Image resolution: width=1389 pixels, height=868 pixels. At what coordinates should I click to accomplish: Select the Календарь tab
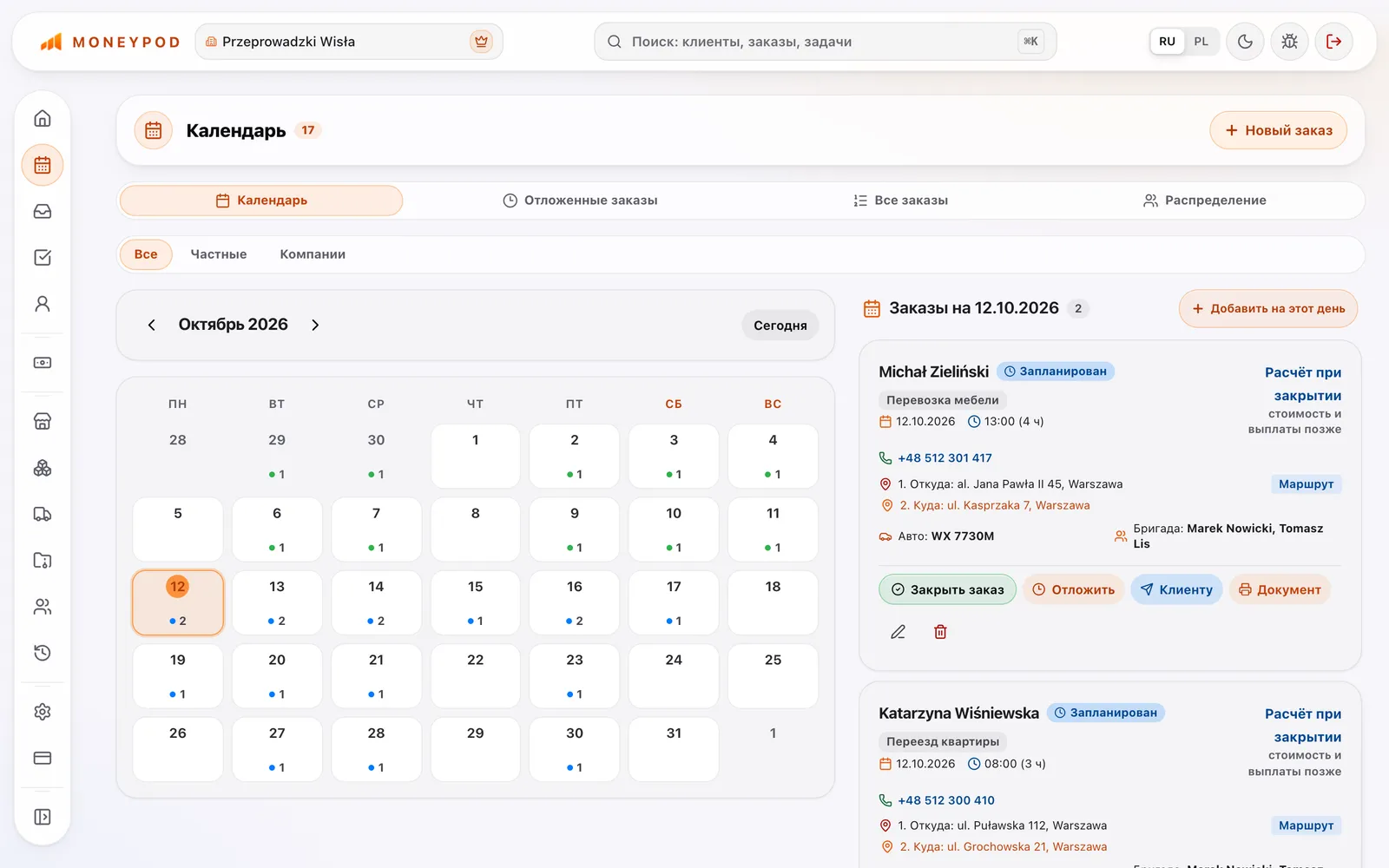click(x=261, y=201)
